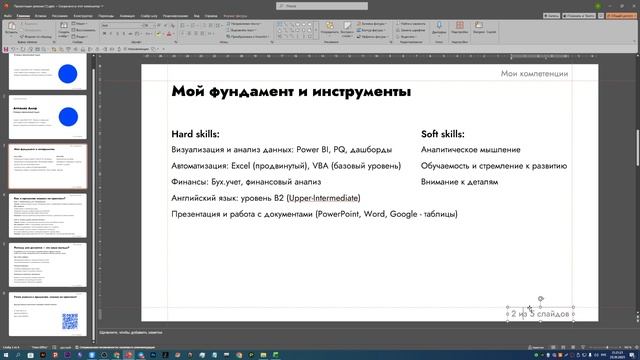This screenshot has height=360, width=640.
Task: Click the font color red A button
Action: point(169,34)
